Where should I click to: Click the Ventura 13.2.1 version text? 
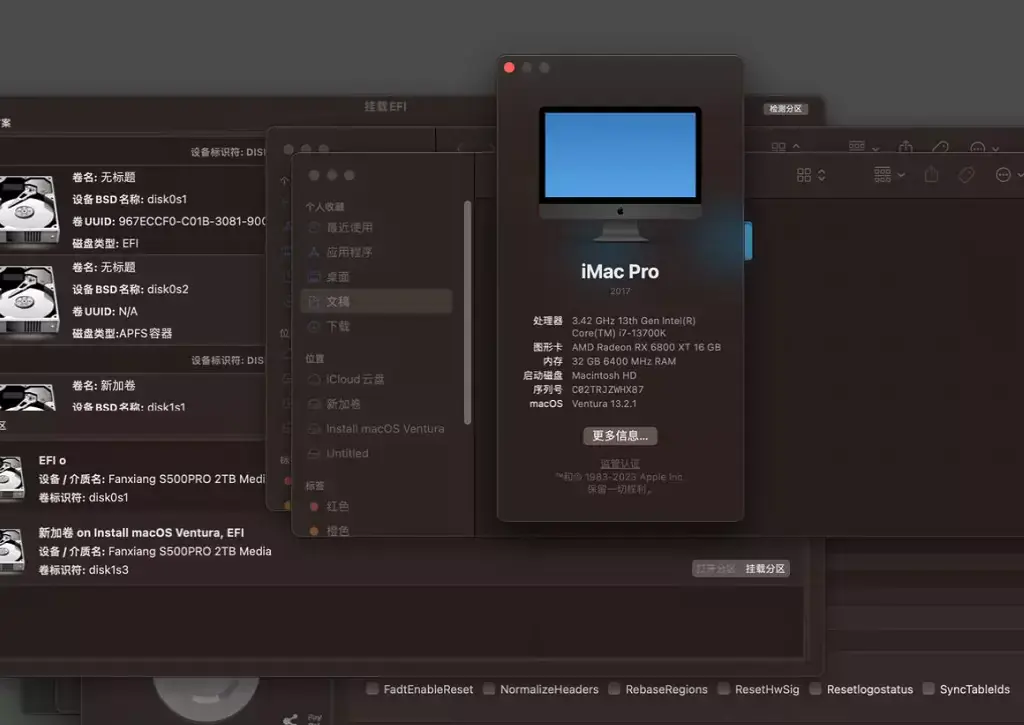pos(604,404)
